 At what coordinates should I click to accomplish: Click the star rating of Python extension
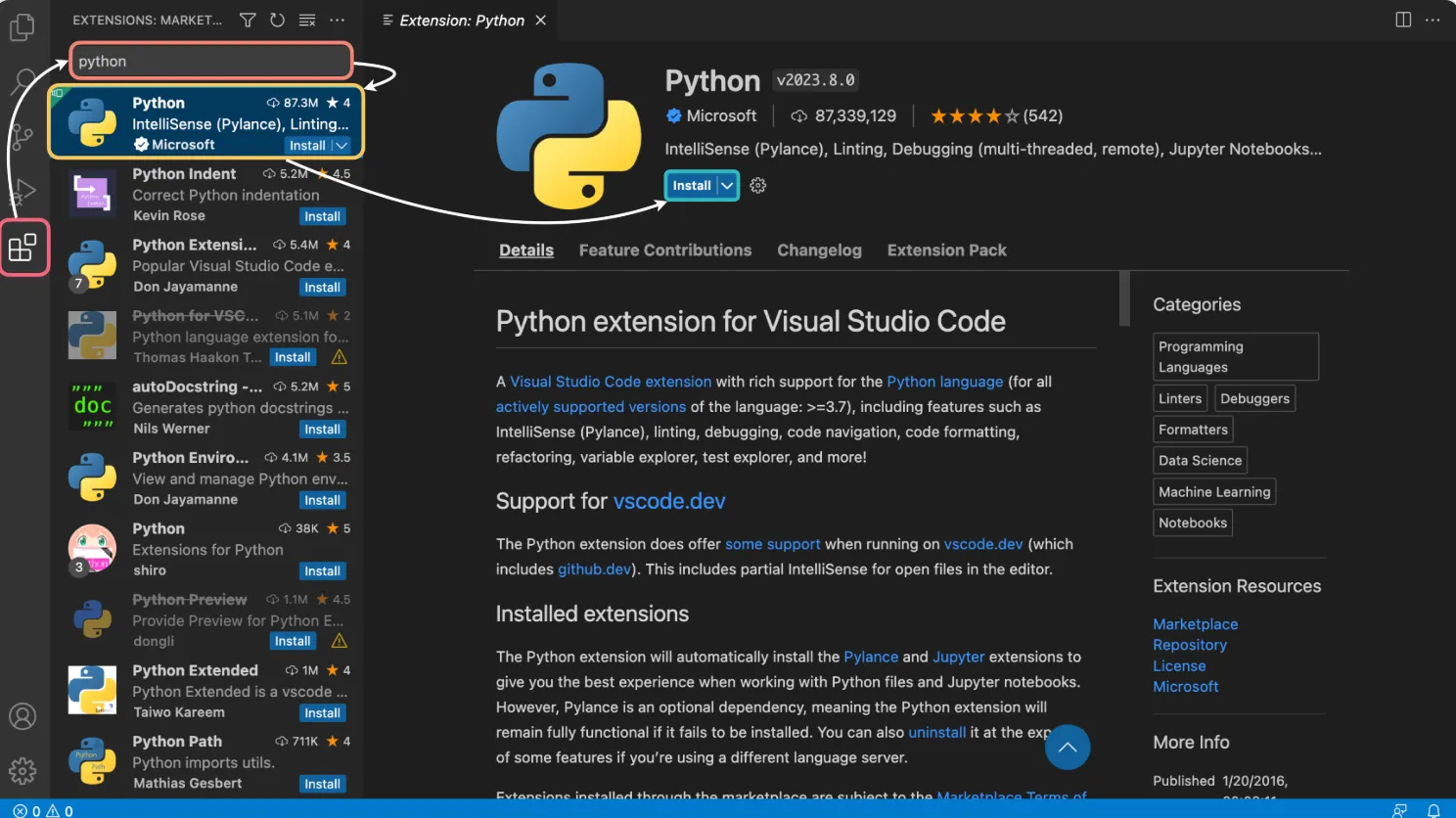click(x=974, y=116)
